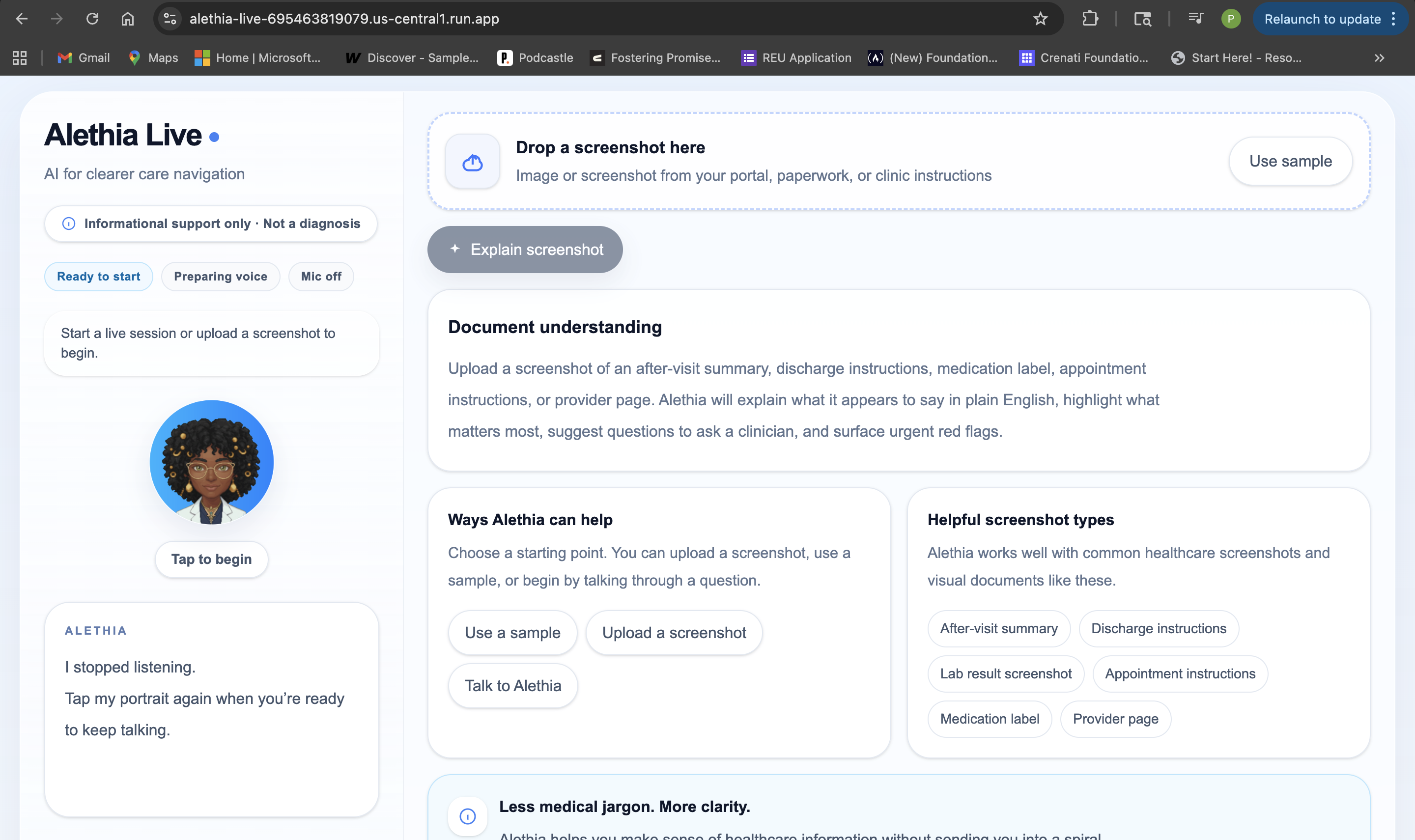The height and width of the screenshot is (840, 1415).
Task: Click the site information icon in address bar
Action: [170, 19]
